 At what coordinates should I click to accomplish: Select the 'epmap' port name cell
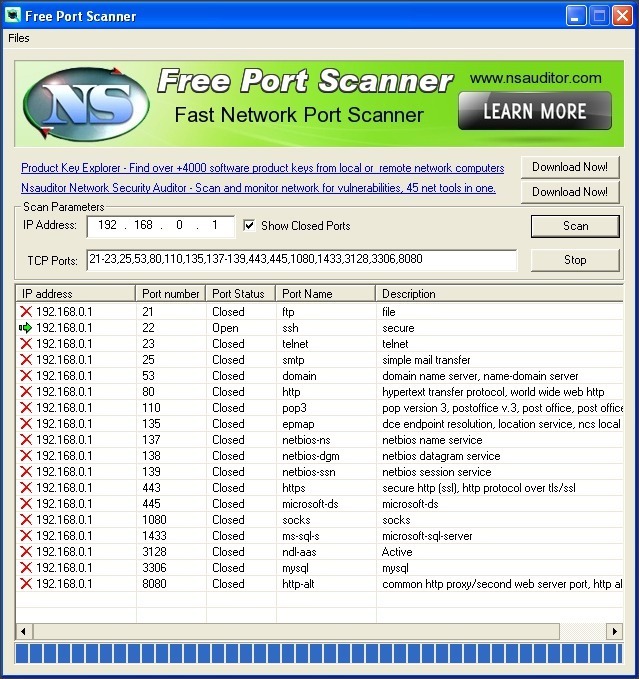coord(298,424)
